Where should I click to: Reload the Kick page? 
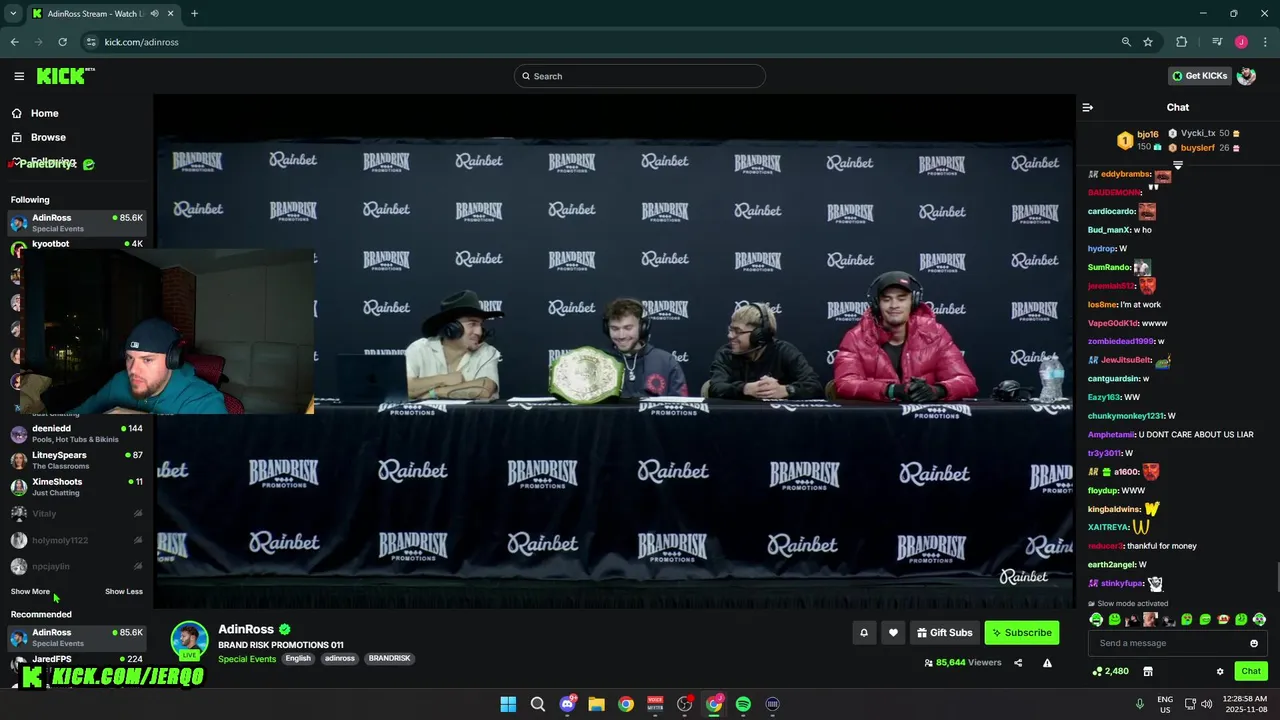(x=62, y=42)
